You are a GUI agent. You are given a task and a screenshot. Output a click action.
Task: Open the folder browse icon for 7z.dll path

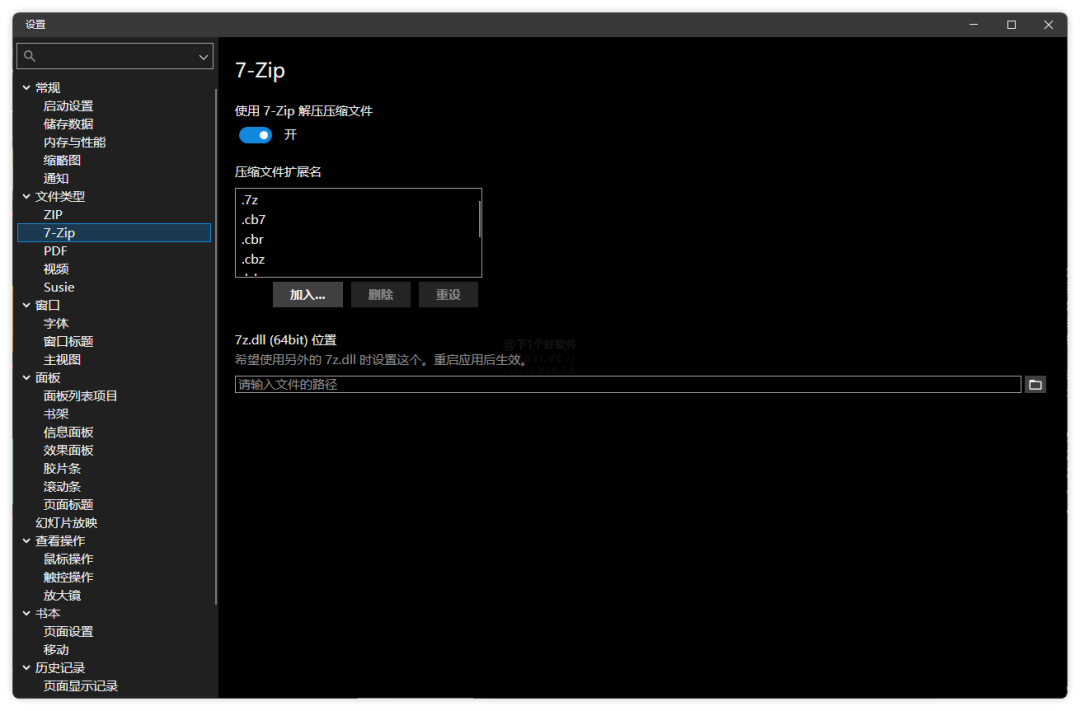(x=1035, y=384)
